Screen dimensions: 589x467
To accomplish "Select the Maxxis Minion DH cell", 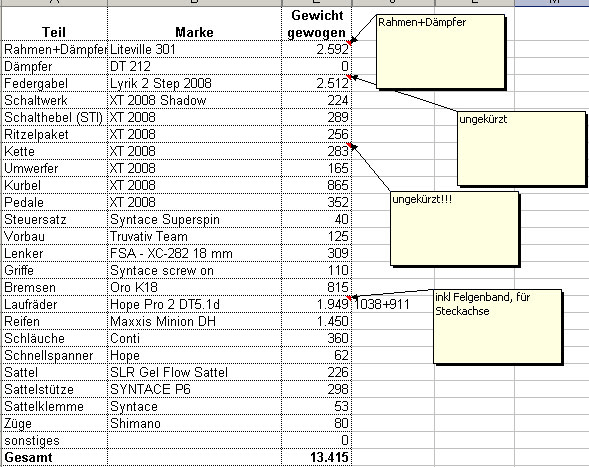I will click(195, 322).
